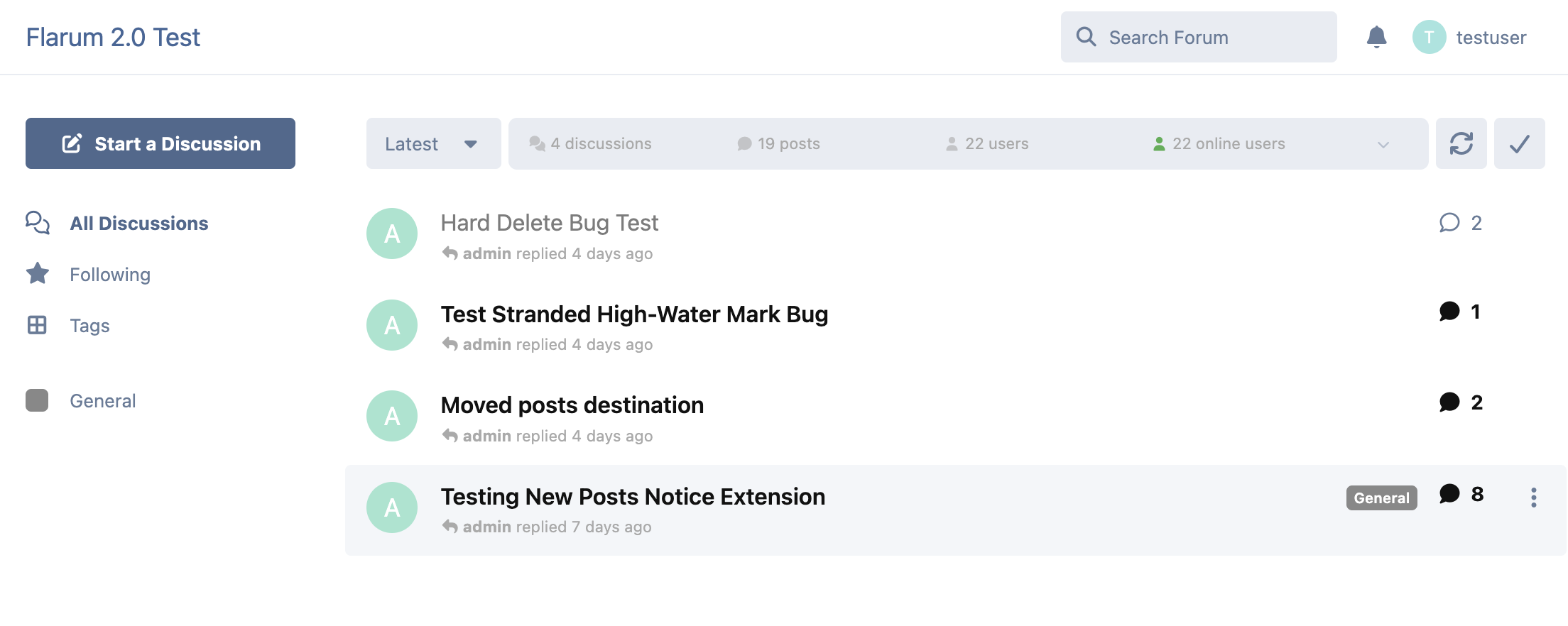The height and width of the screenshot is (626, 1568).
Task: Click the Flarum 2.0 Test home title
Action: tap(114, 37)
